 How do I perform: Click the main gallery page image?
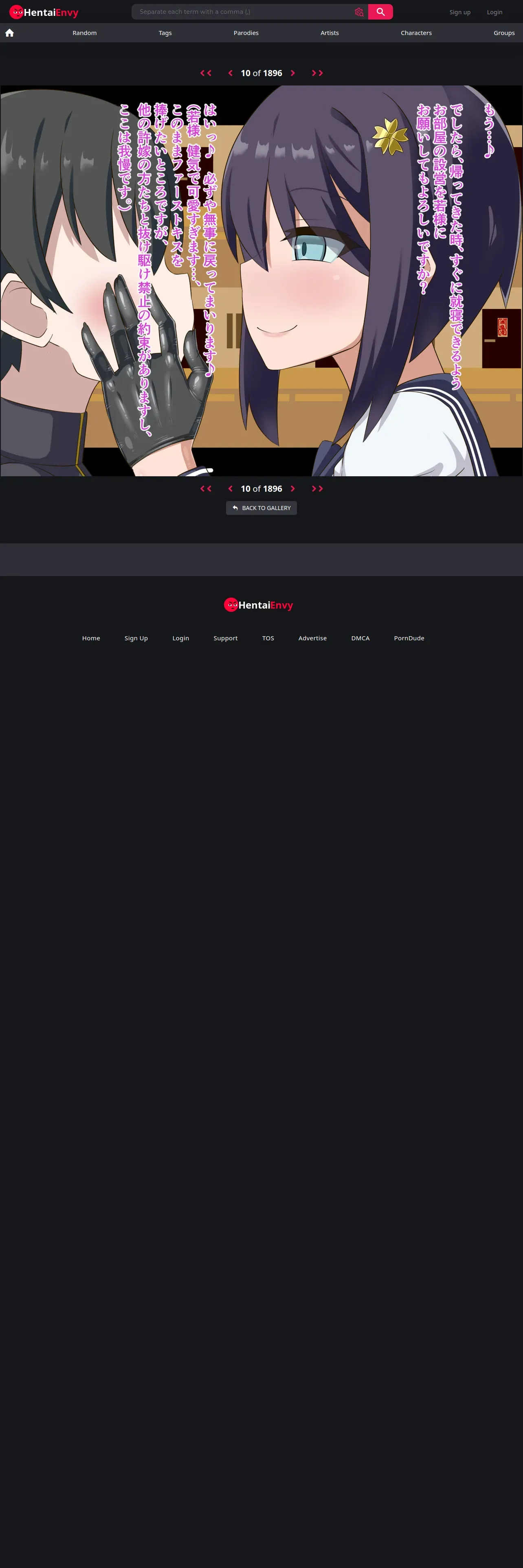[x=261, y=280]
